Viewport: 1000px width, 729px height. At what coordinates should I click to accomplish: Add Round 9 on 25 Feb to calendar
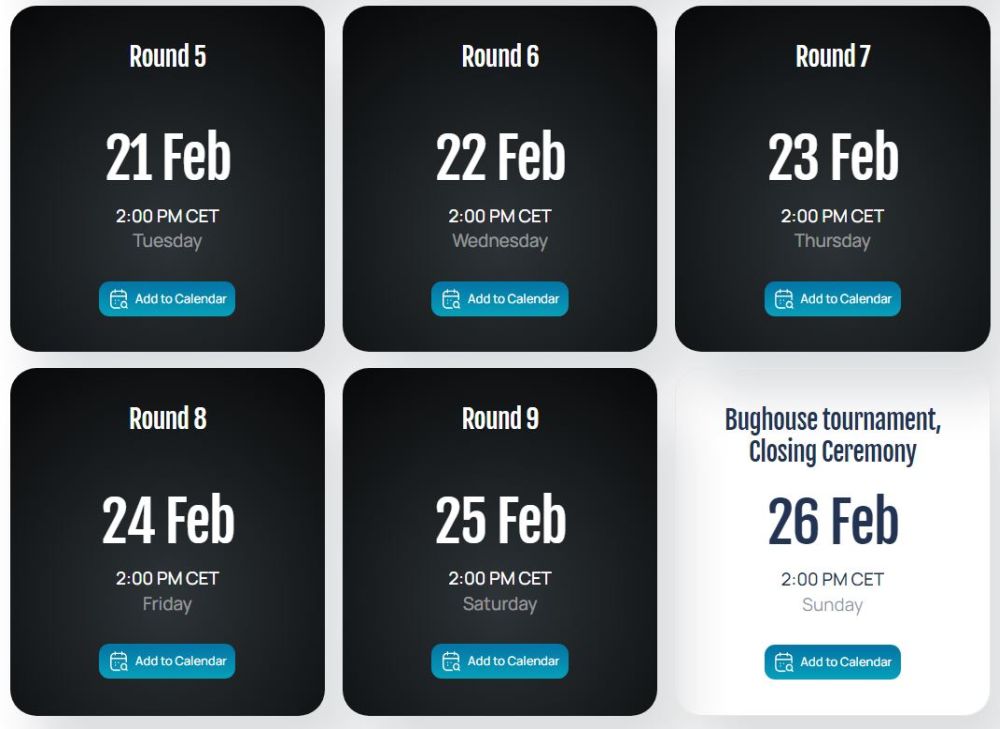pyautogui.click(x=499, y=661)
